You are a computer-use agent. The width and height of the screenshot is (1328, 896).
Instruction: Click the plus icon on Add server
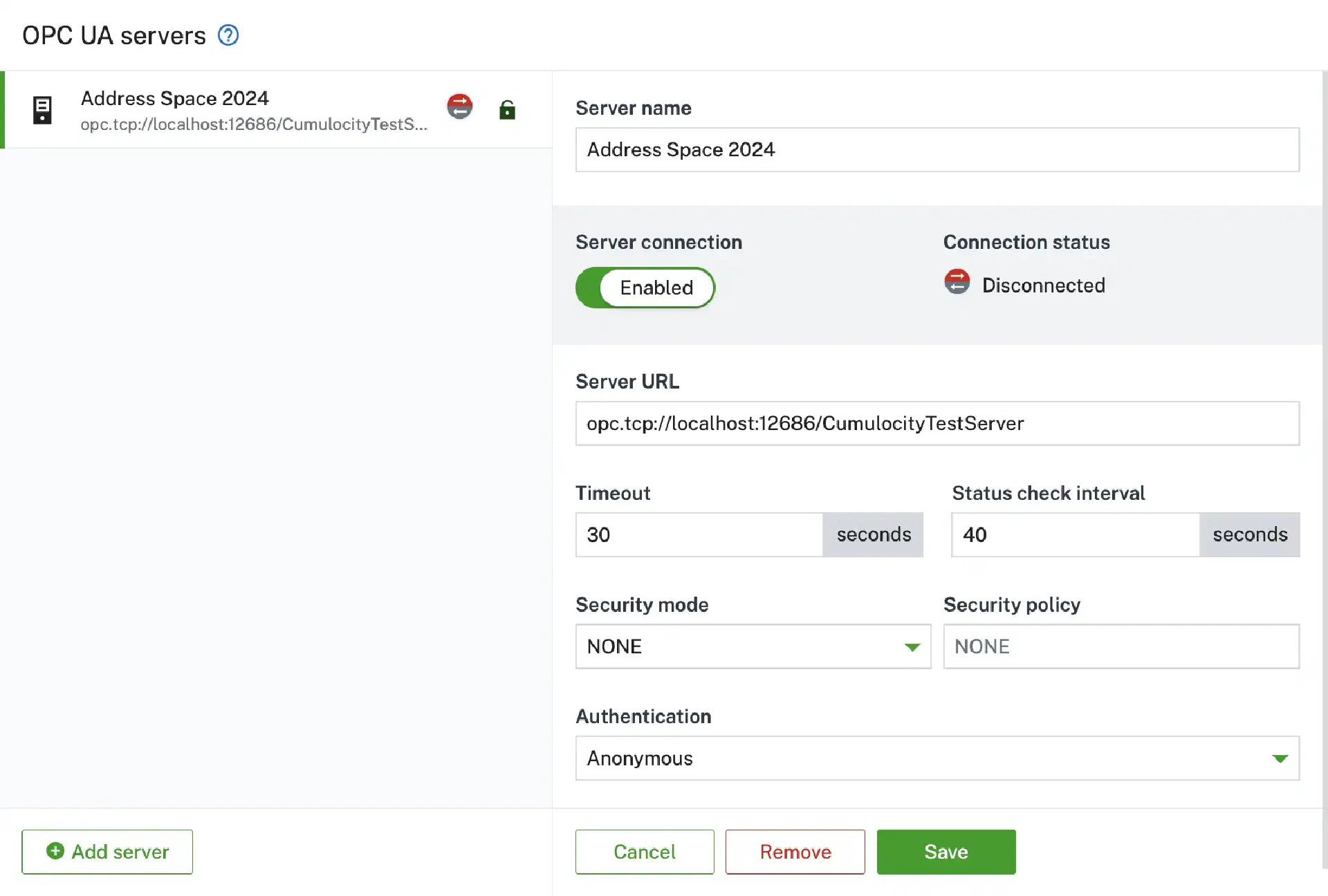click(55, 851)
